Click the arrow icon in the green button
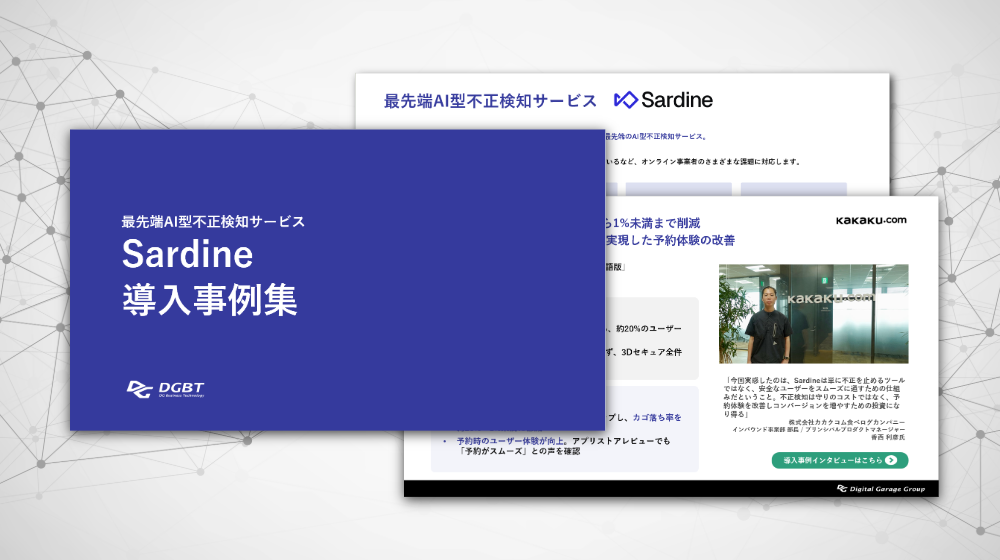Image resolution: width=1000 pixels, height=560 pixels. point(891,460)
